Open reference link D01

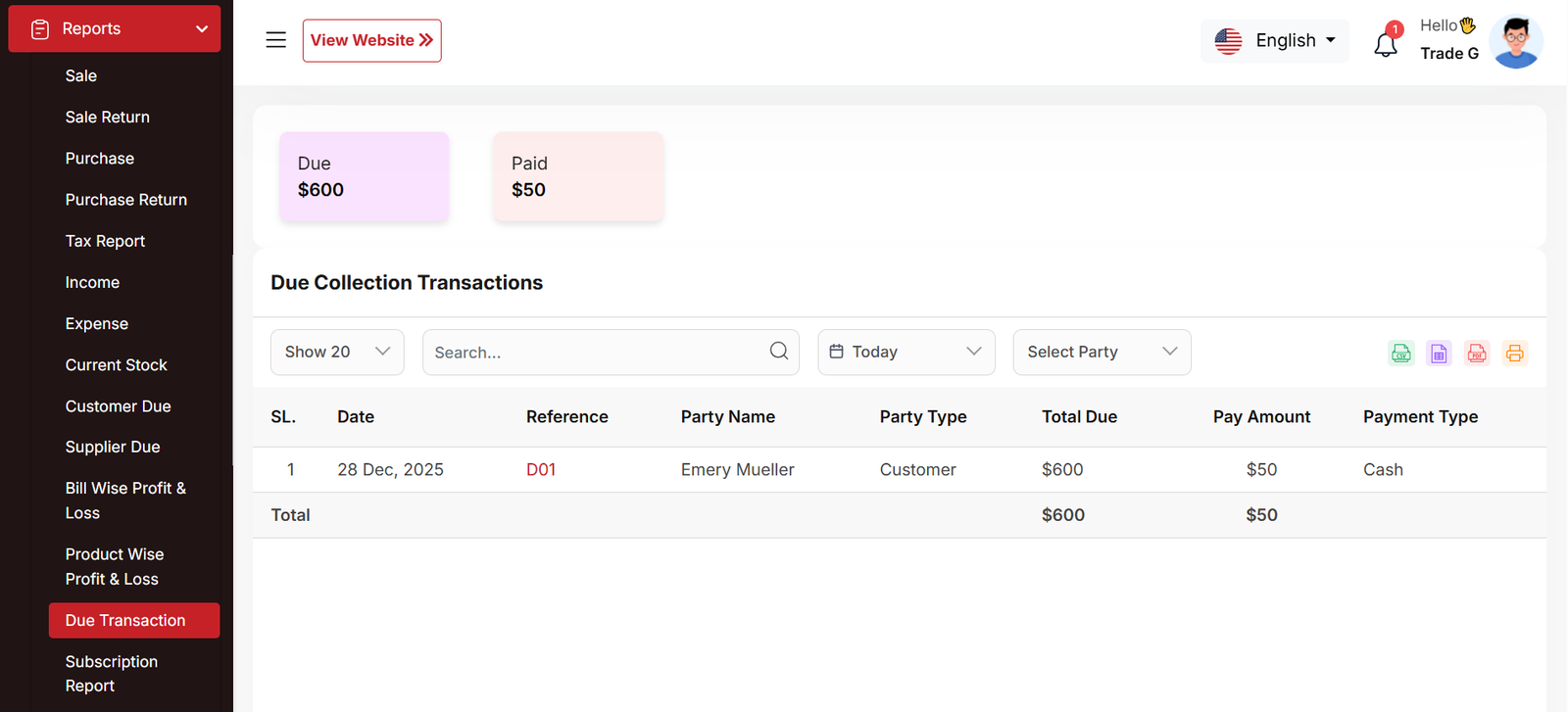[541, 470]
